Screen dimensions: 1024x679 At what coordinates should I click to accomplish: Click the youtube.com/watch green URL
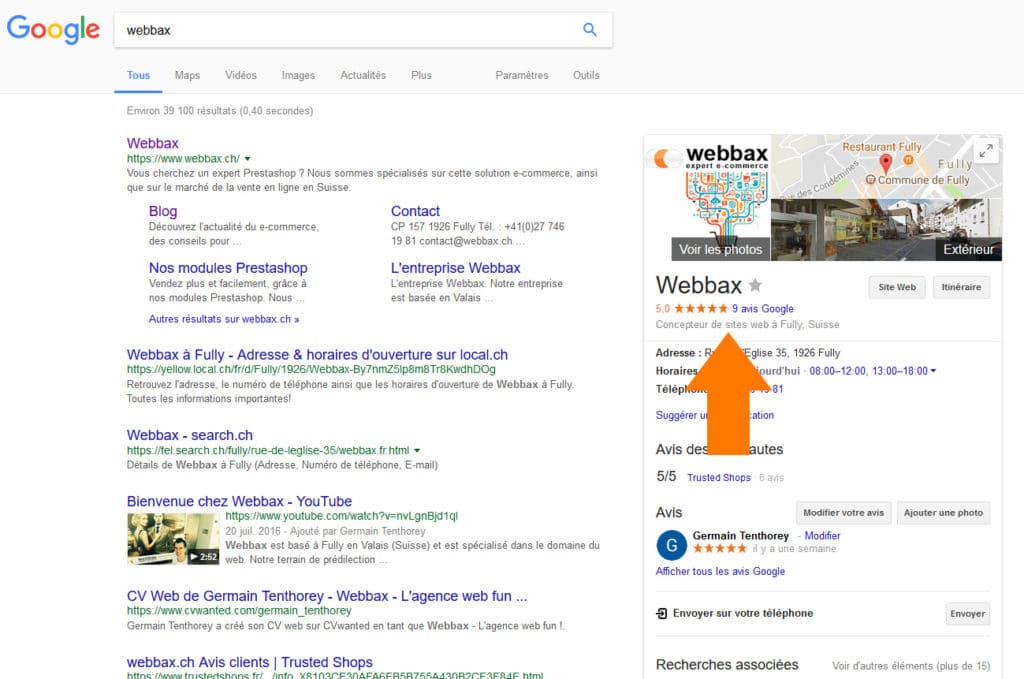pos(342,516)
